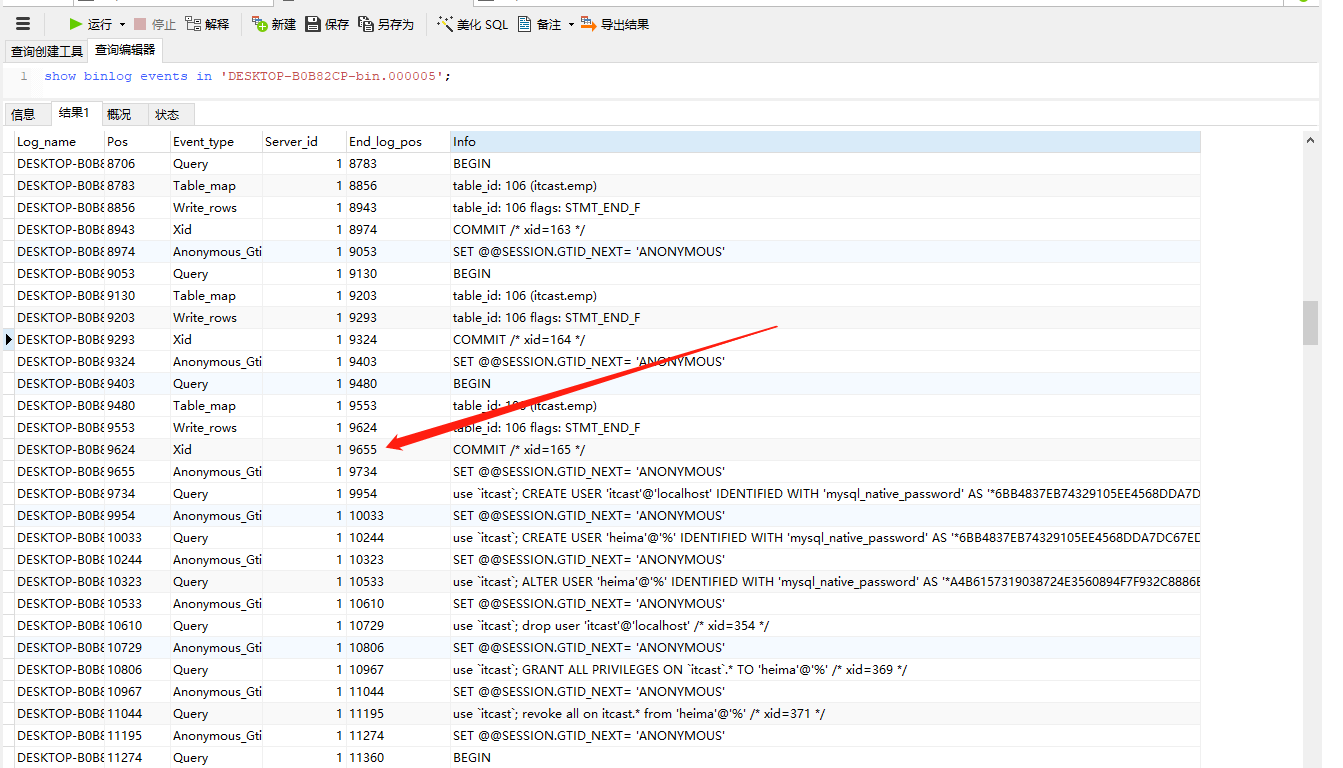Select Pos cell 11274

point(137,758)
